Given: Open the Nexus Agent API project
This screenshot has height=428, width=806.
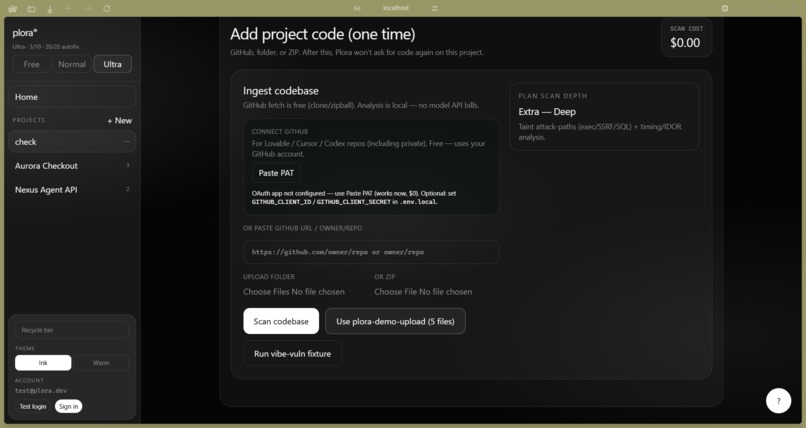Looking at the screenshot, I should point(72,190).
